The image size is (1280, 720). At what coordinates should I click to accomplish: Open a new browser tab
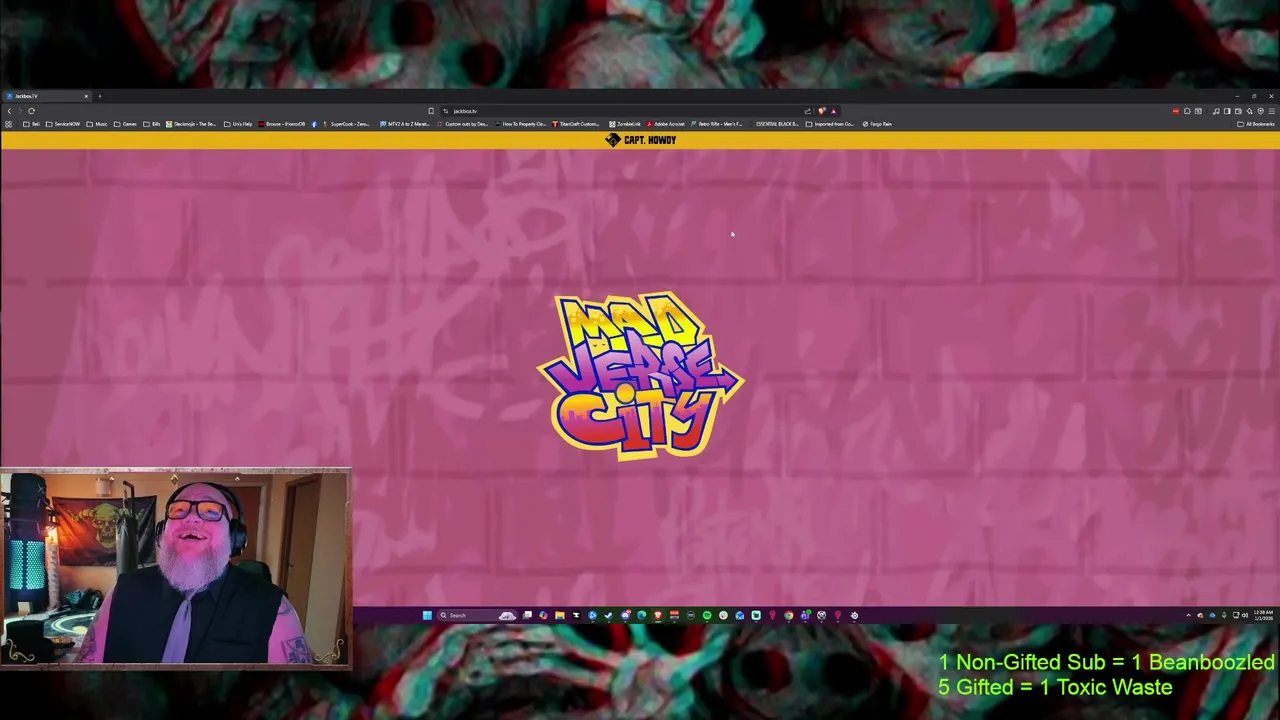100,96
